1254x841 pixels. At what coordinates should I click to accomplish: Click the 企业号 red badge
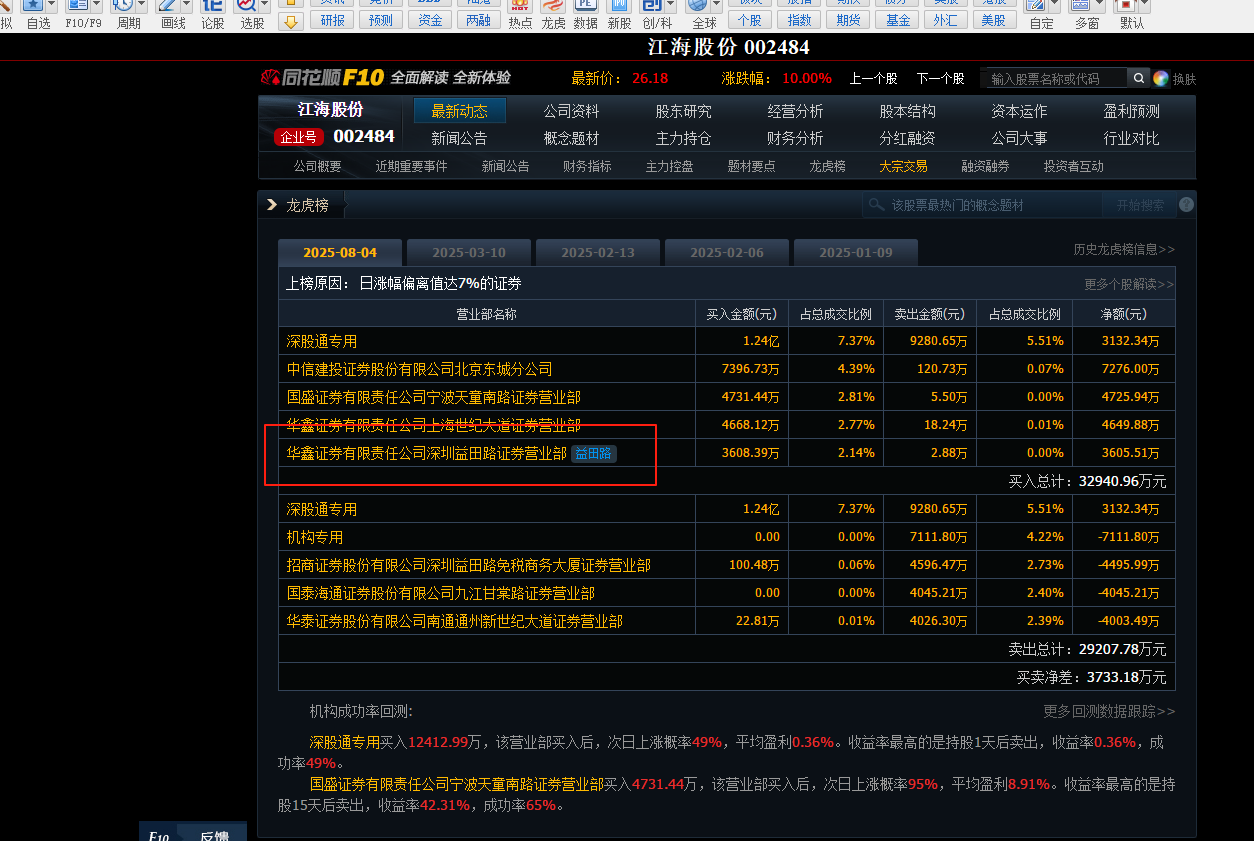tap(298, 137)
